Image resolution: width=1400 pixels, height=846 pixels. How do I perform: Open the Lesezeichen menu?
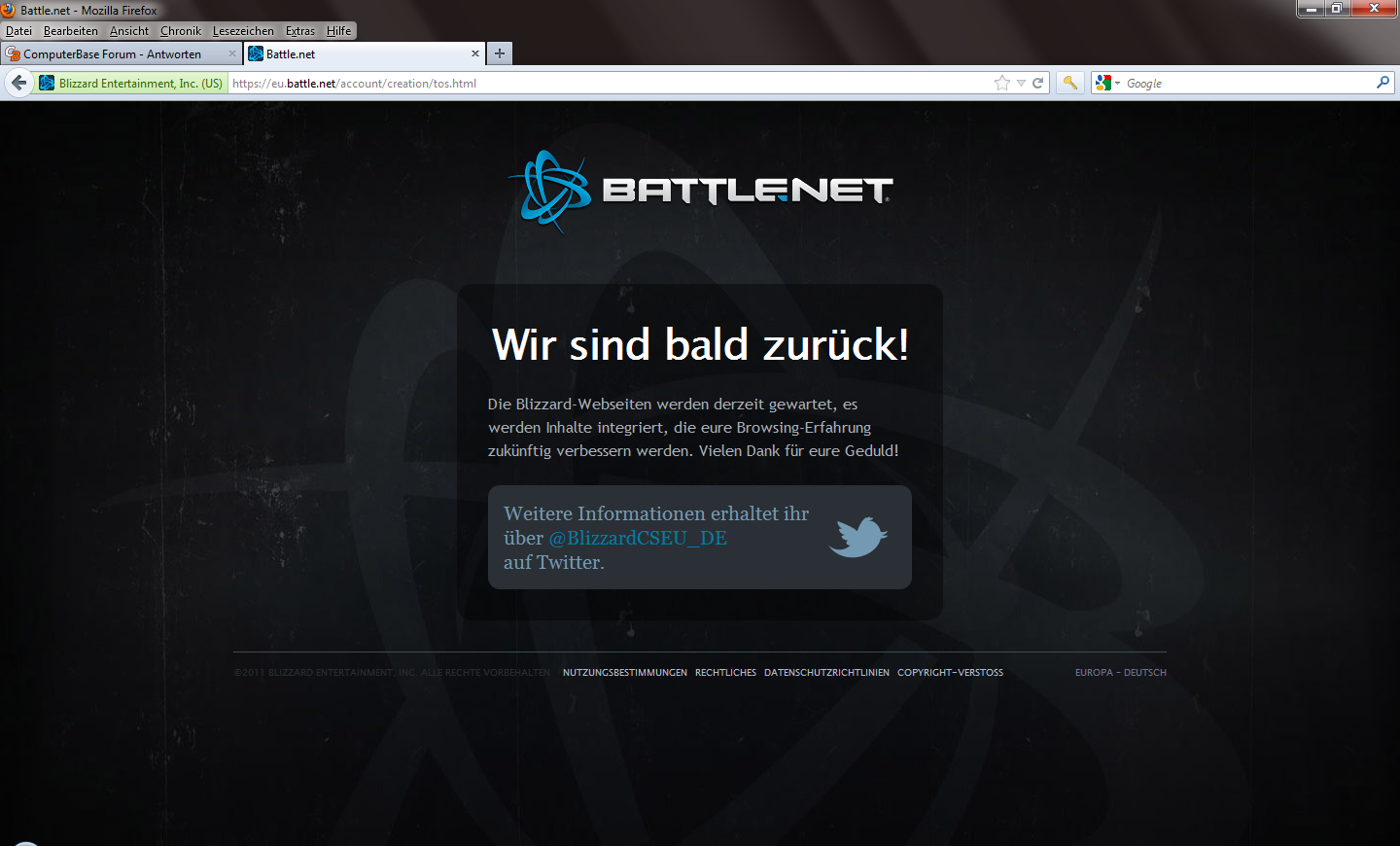click(243, 31)
